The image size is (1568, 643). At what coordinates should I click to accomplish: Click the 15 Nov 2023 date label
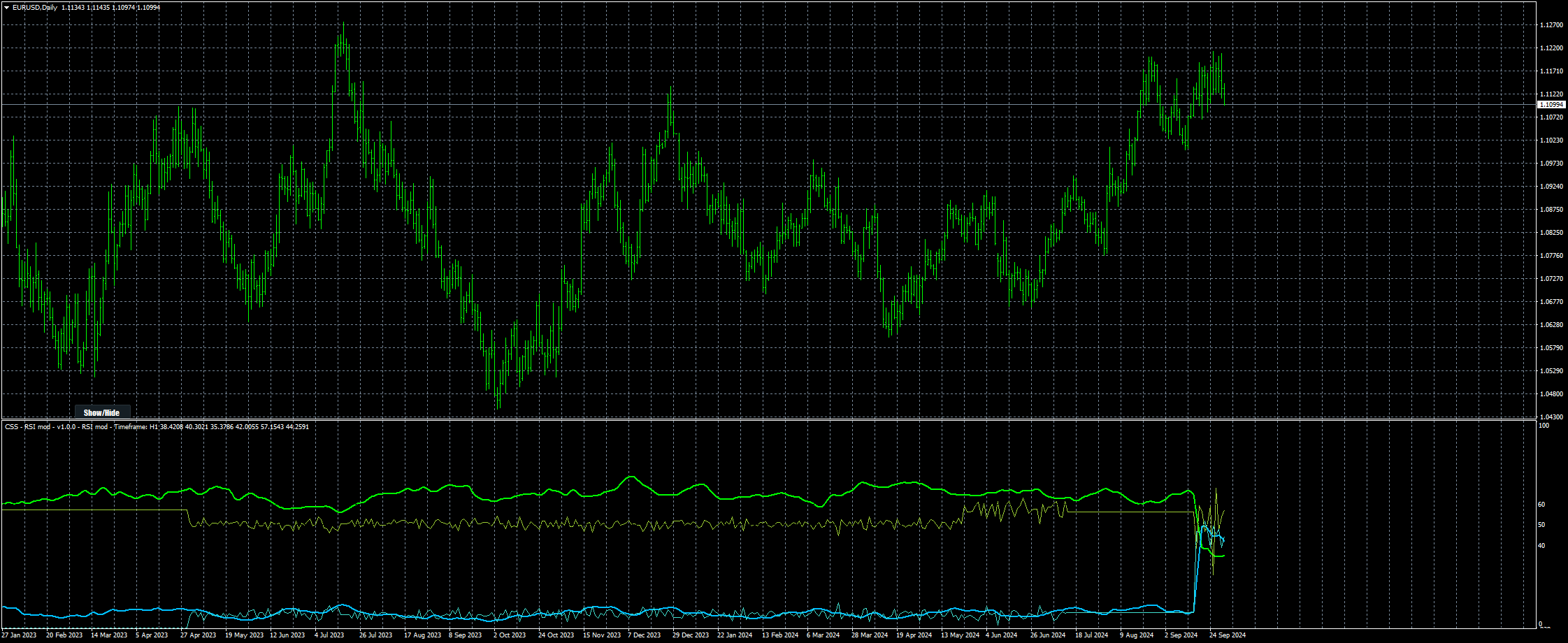pyautogui.click(x=602, y=635)
